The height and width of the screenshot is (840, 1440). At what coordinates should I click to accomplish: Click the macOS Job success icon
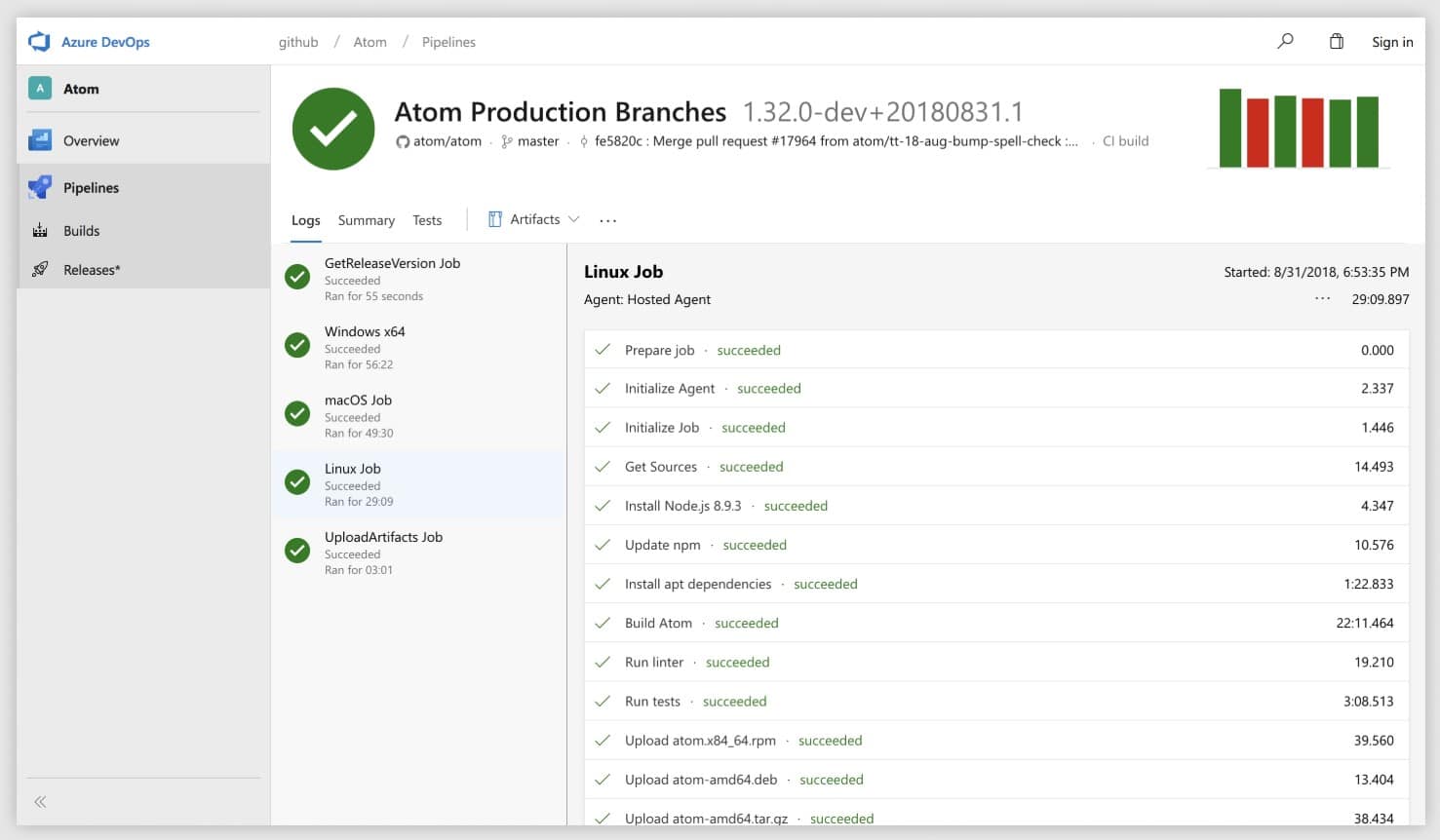[297, 413]
